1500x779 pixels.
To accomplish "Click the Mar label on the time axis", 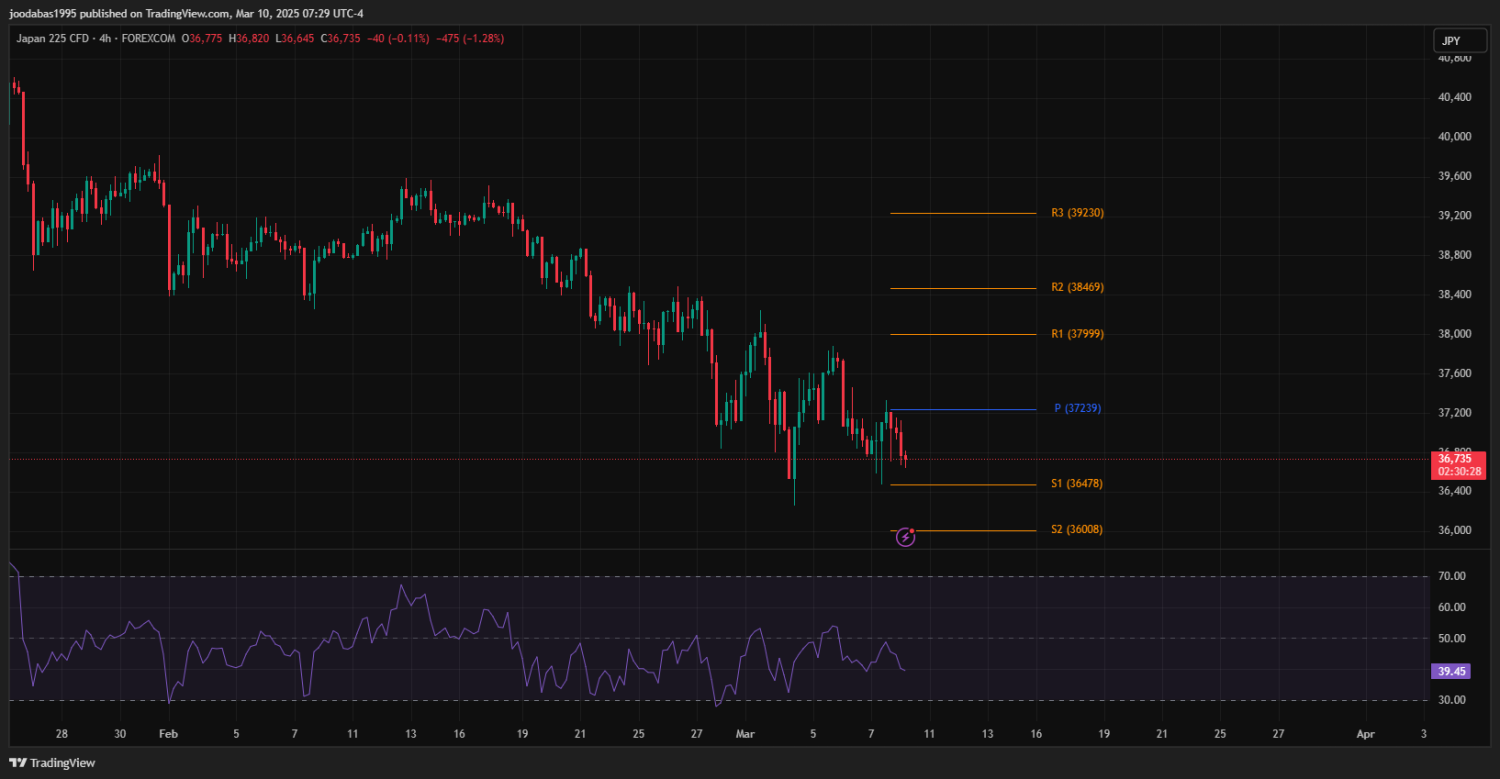I will [744, 734].
